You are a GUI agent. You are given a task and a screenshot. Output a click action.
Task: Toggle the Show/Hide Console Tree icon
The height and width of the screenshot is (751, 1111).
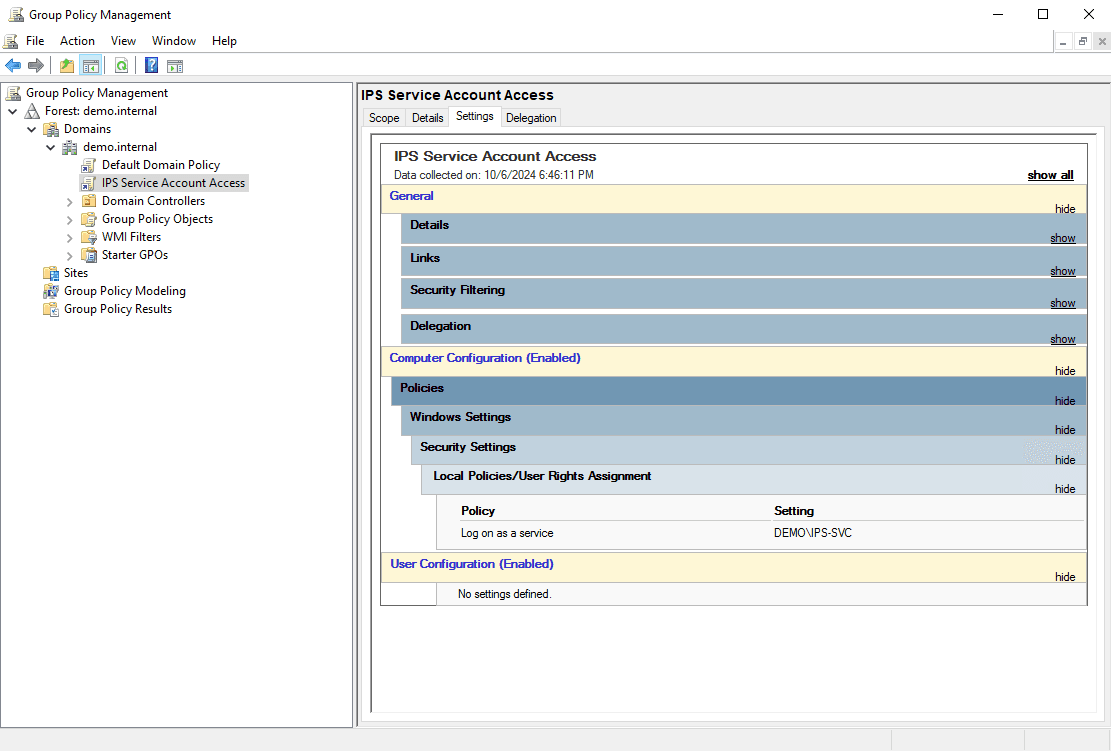90,65
